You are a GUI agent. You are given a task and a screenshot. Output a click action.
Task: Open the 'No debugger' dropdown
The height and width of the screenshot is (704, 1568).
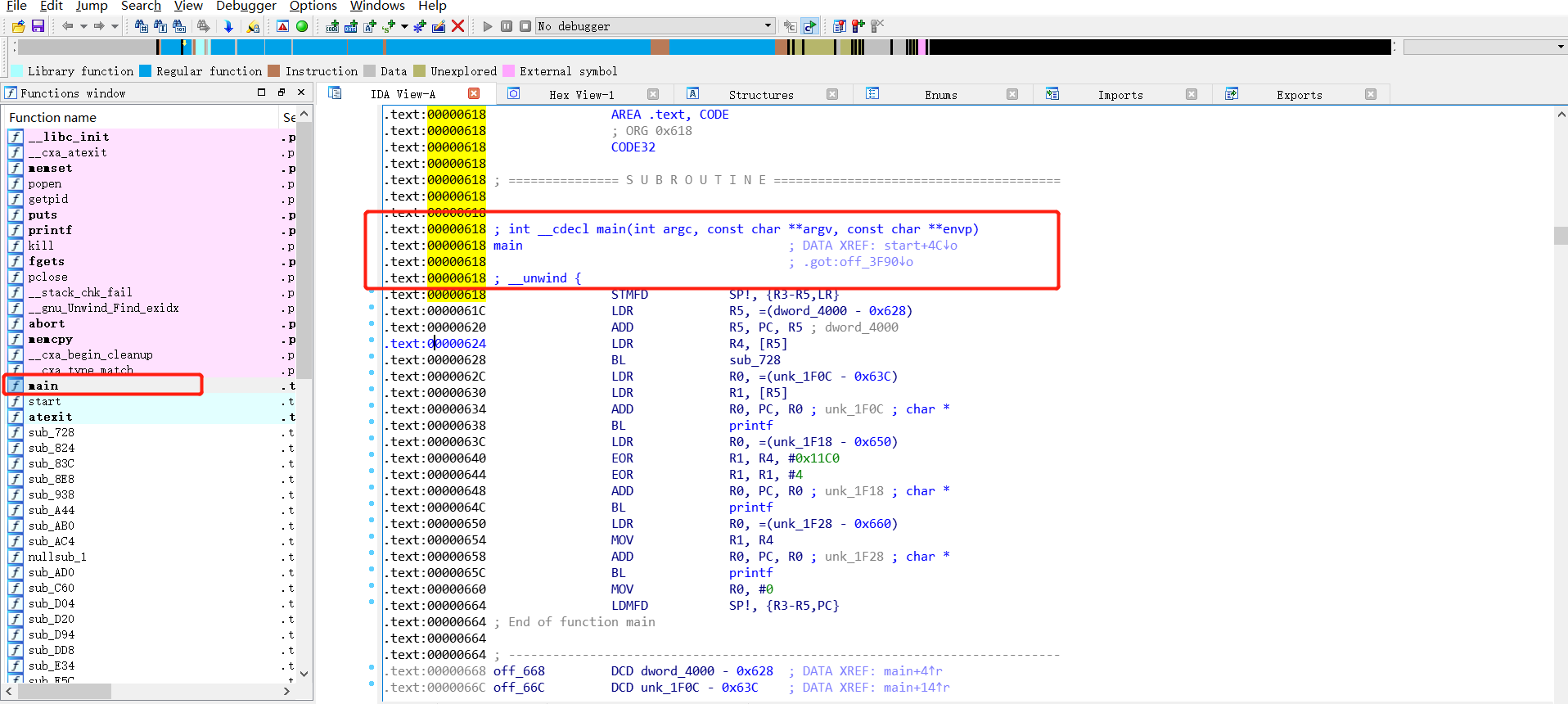[656, 26]
